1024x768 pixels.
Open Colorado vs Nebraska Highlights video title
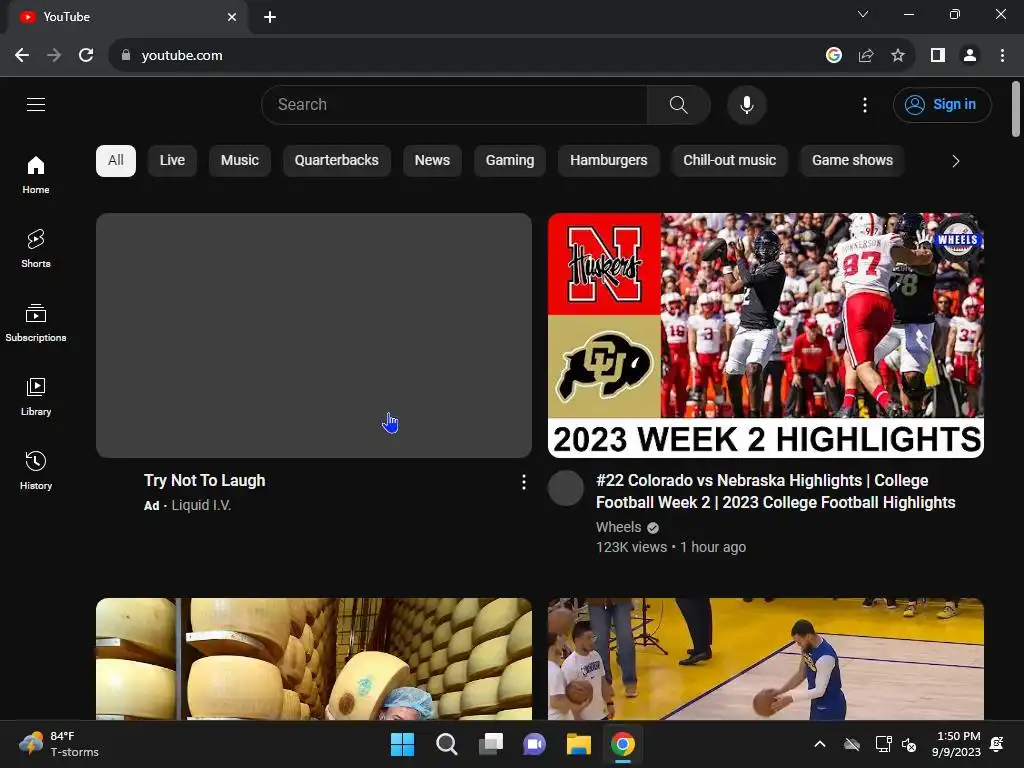pyautogui.click(x=775, y=491)
